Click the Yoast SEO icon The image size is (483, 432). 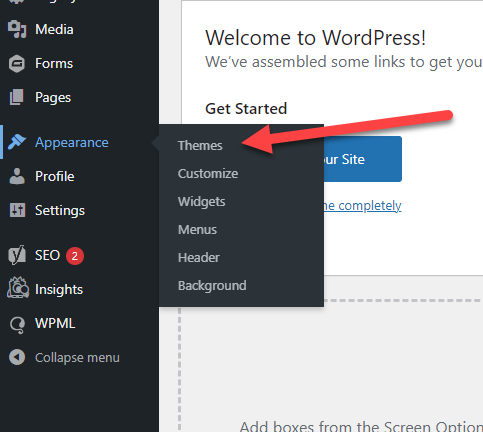tap(17, 255)
